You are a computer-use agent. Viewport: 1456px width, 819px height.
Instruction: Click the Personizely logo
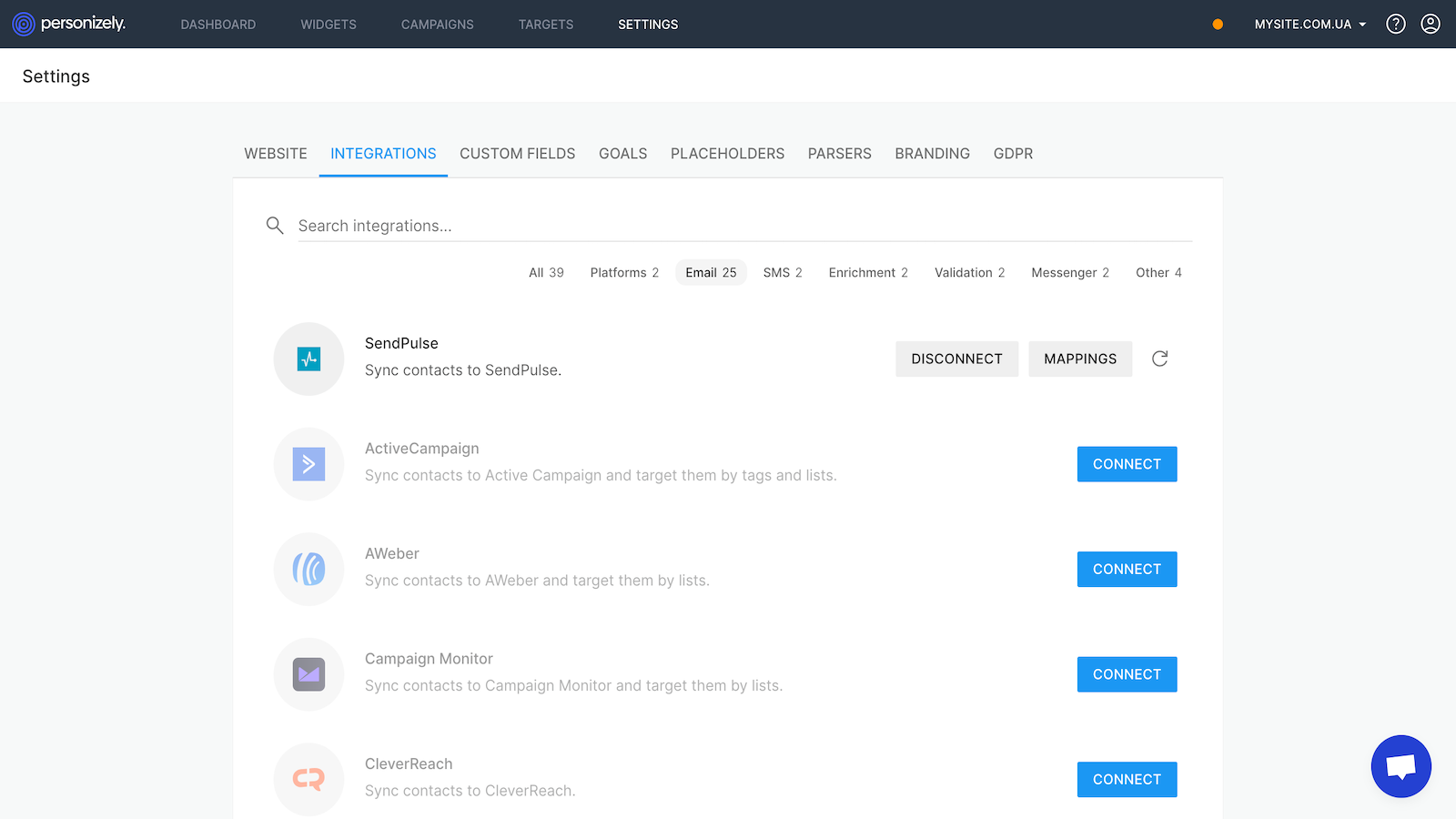click(x=69, y=24)
